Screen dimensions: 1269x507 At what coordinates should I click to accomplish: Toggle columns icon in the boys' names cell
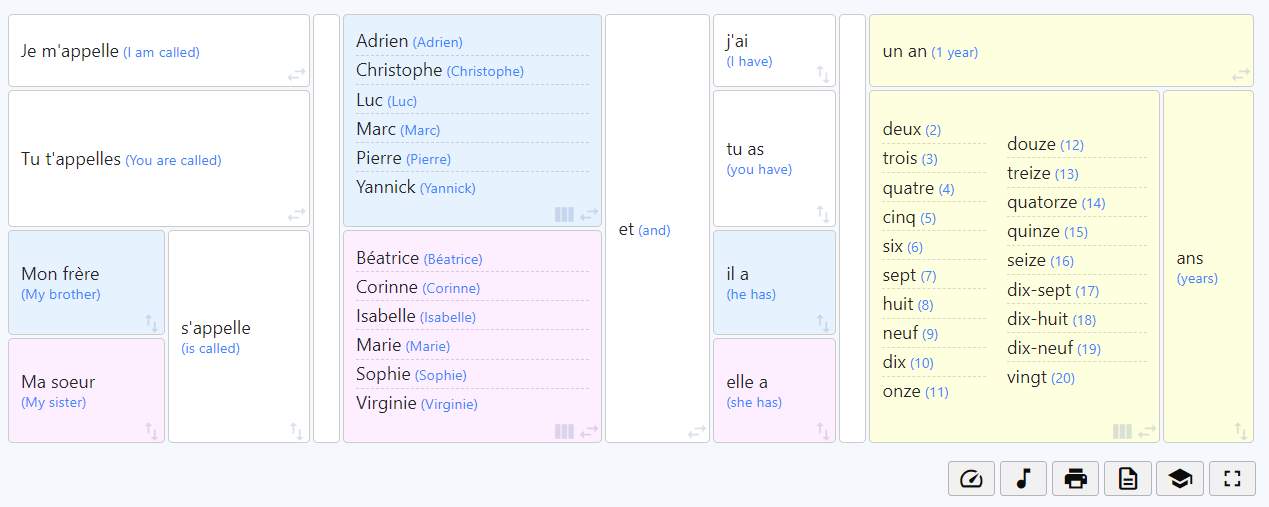pyautogui.click(x=564, y=215)
